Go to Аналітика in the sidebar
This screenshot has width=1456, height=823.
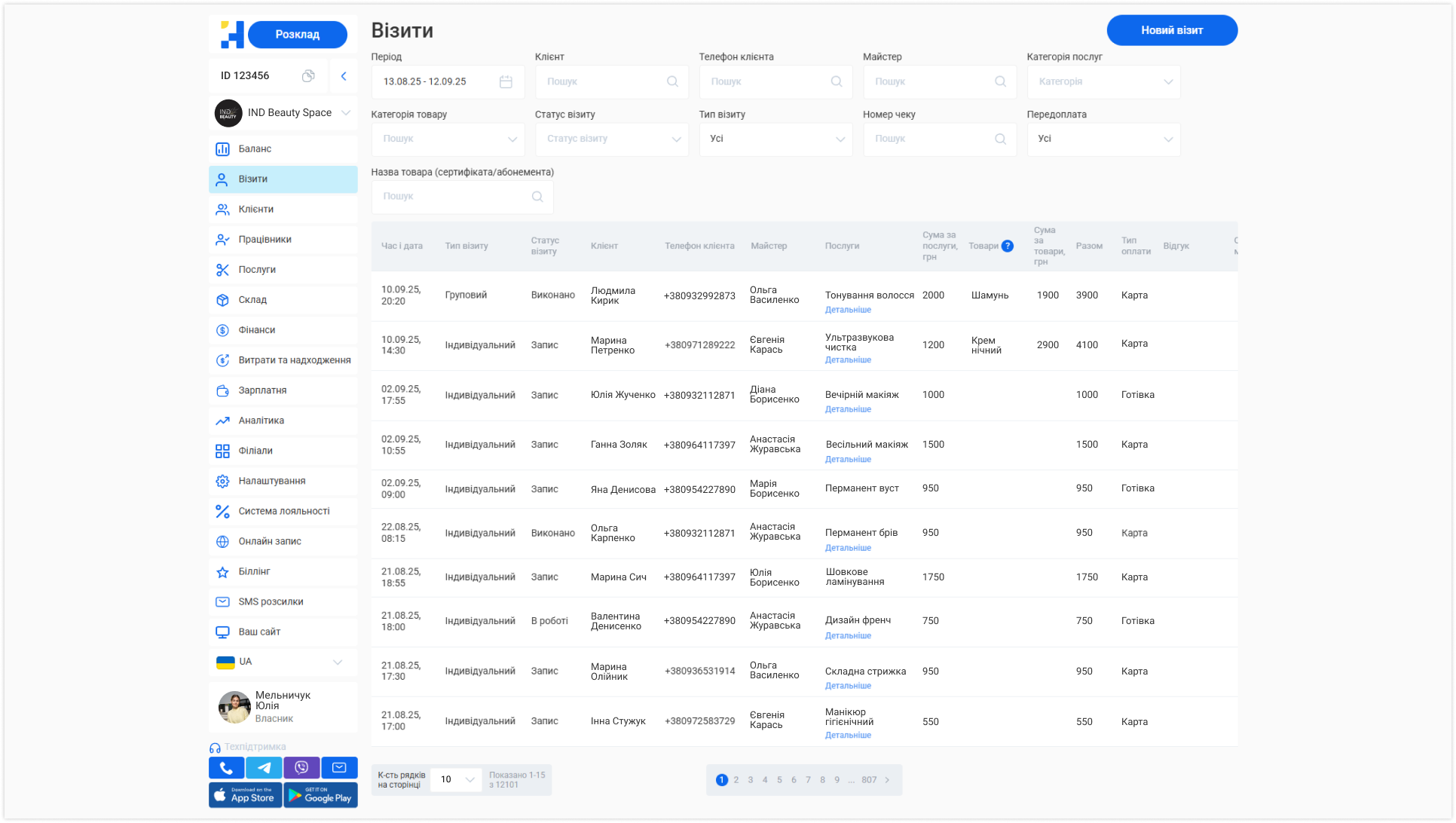click(x=283, y=421)
